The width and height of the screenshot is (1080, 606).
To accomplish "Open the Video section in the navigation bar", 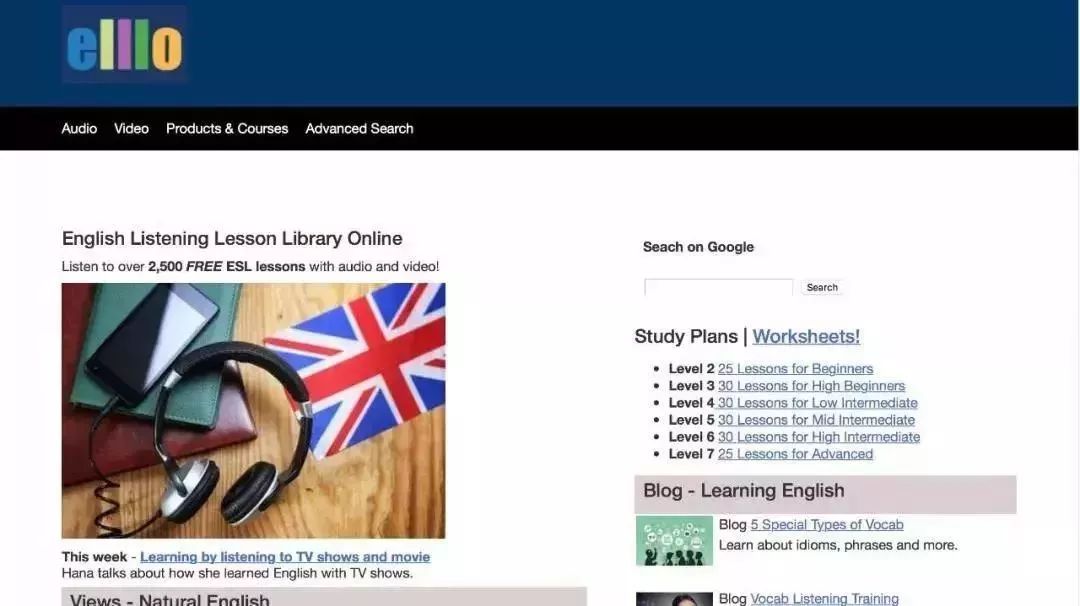I will click(x=131, y=128).
